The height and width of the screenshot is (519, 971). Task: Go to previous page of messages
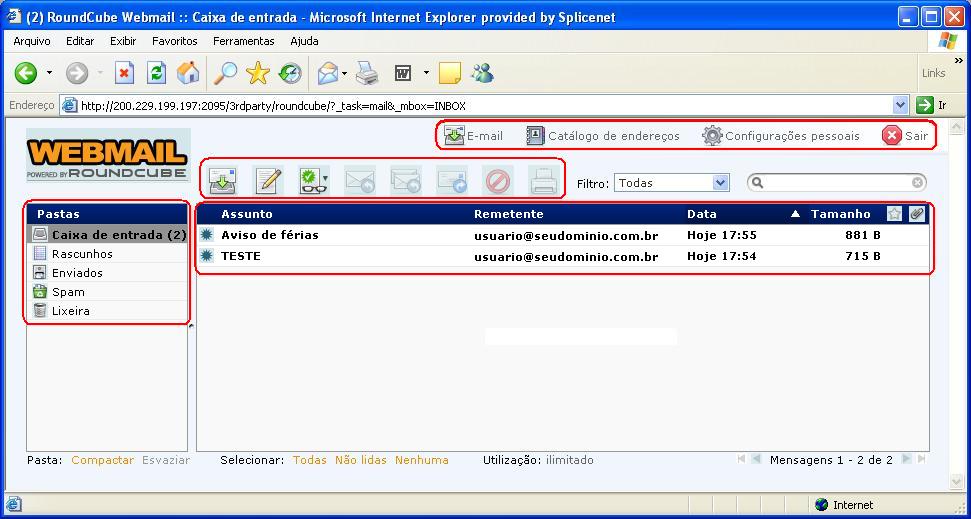[x=756, y=460]
